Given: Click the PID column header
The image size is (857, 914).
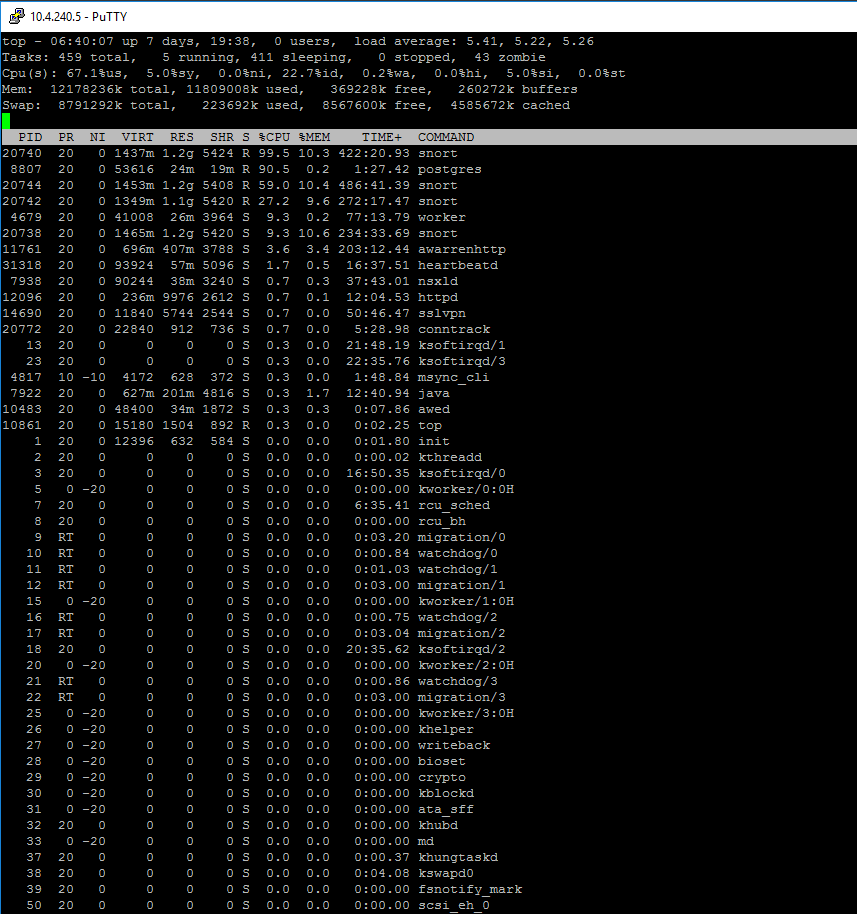Looking at the screenshot, I should (30, 137).
